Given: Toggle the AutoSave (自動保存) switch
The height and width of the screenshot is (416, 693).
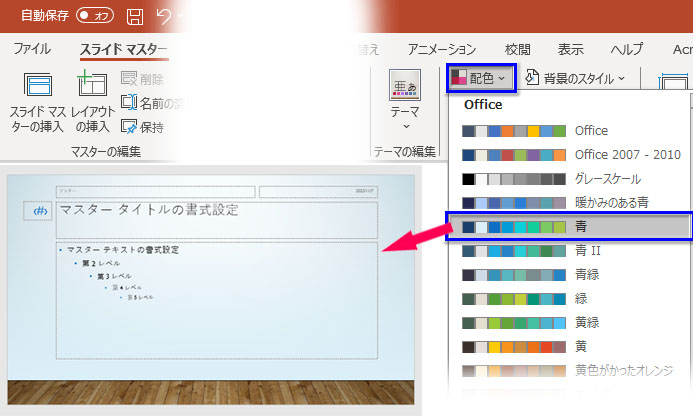Looking at the screenshot, I should tap(95, 15).
